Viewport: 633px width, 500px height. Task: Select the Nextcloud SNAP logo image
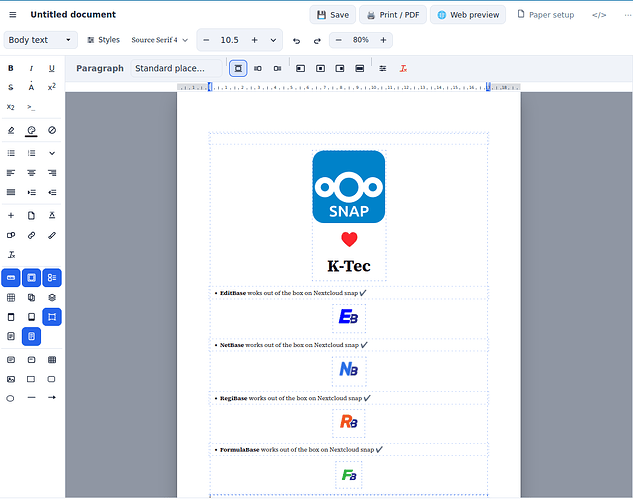pyautogui.click(x=349, y=187)
